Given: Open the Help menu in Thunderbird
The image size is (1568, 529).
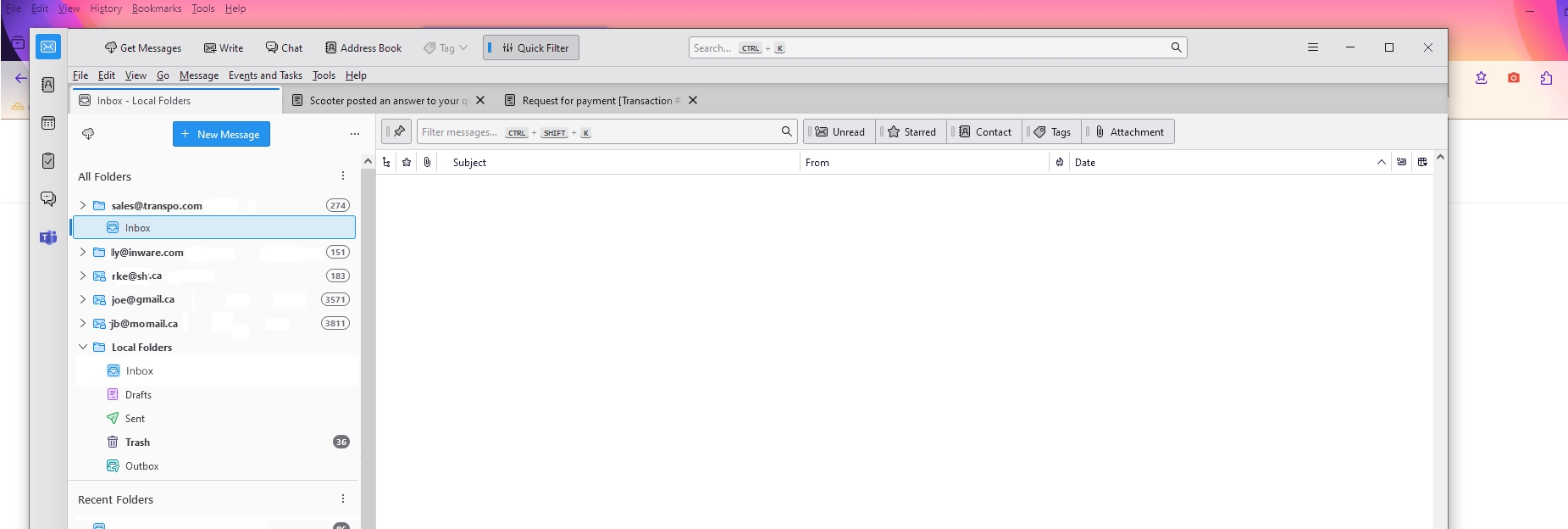Looking at the screenshot, I should [x=356, y=75].
